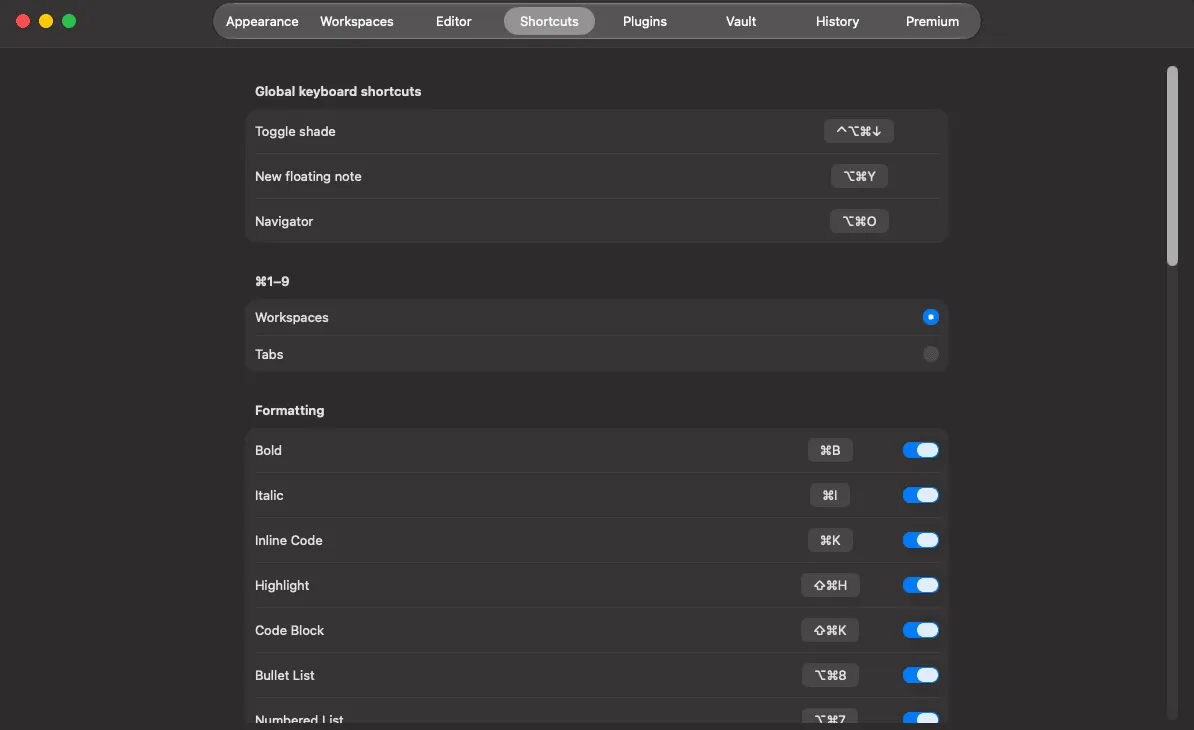Click the ⌘1–9 section heading
This screenshot has width=1194, height=730.
click(272, 281)
